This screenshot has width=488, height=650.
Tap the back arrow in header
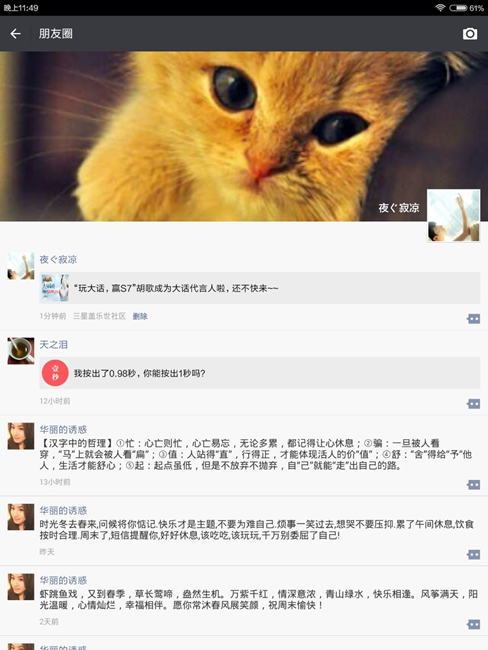(x=15, y=34)
